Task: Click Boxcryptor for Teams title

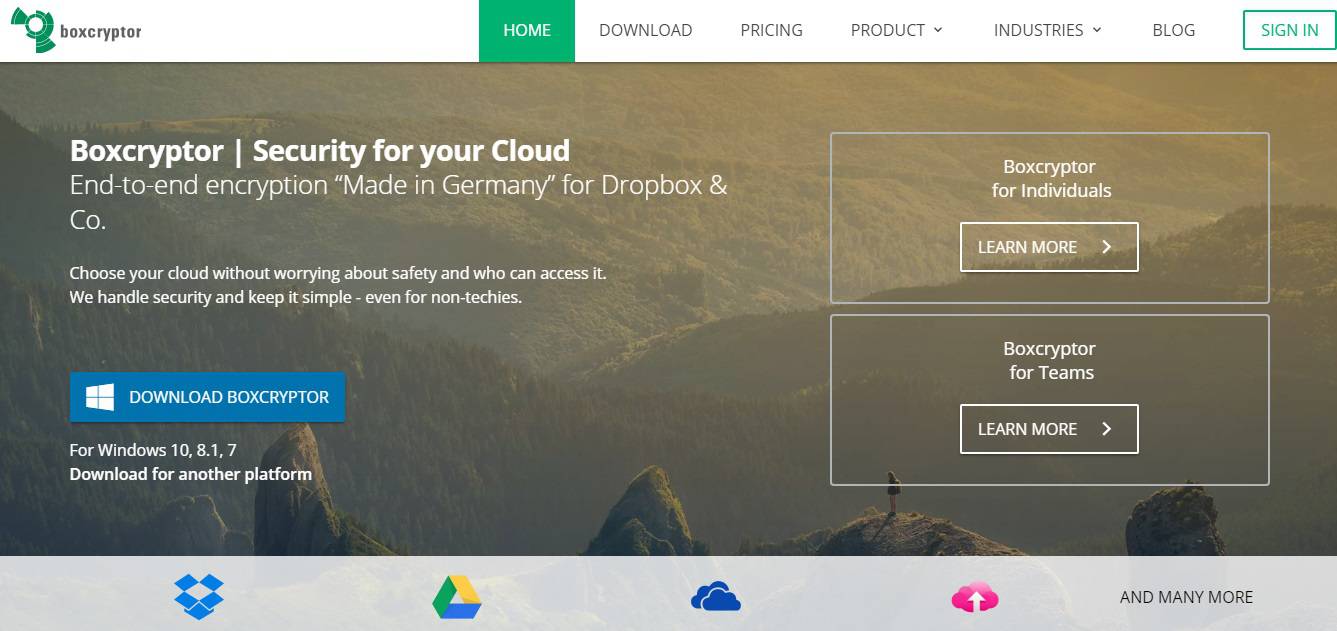Action: (x=1050, y=360)
